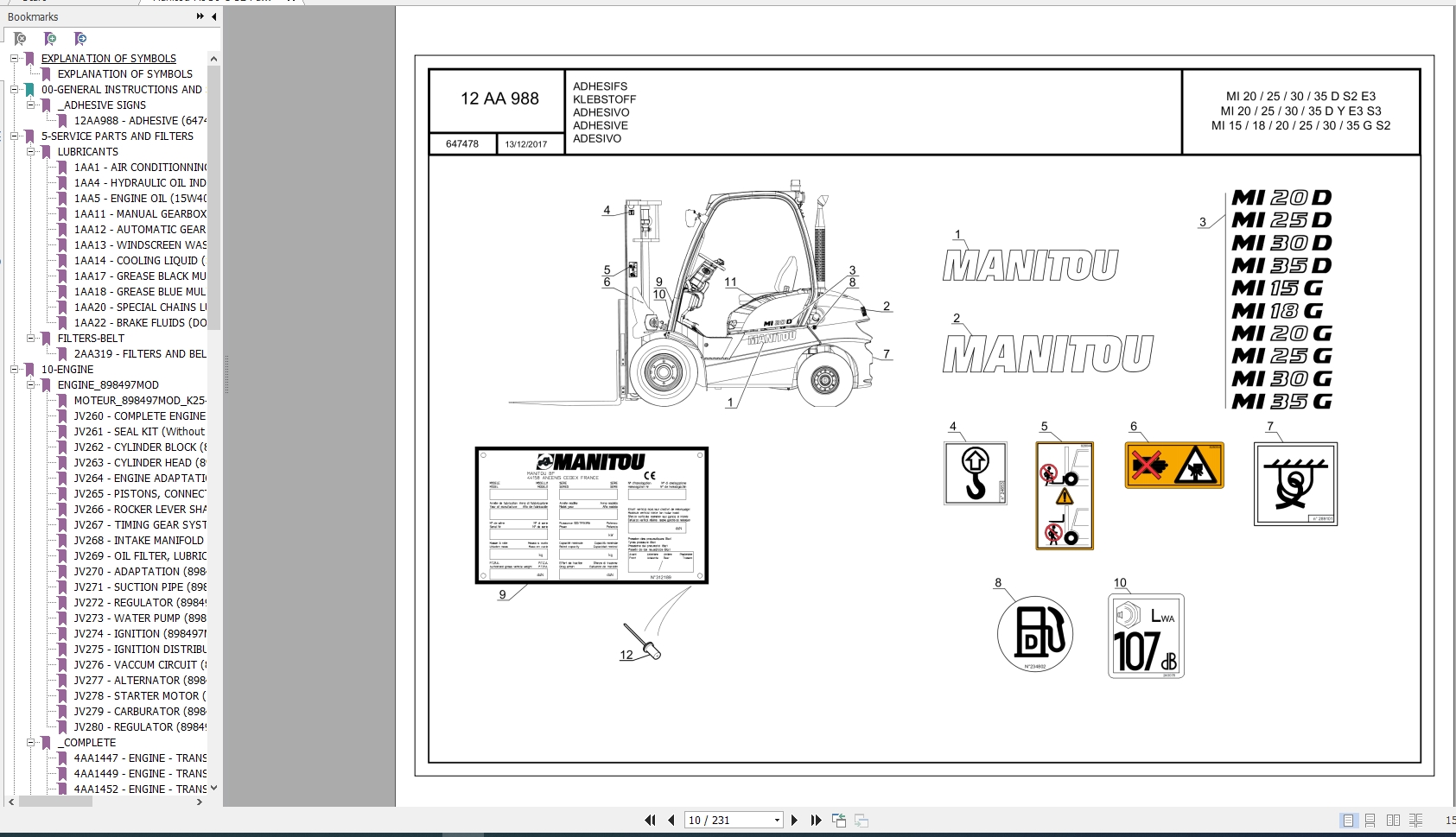Go to the next page
This screenshot has width=1456, height=837.
794,821
